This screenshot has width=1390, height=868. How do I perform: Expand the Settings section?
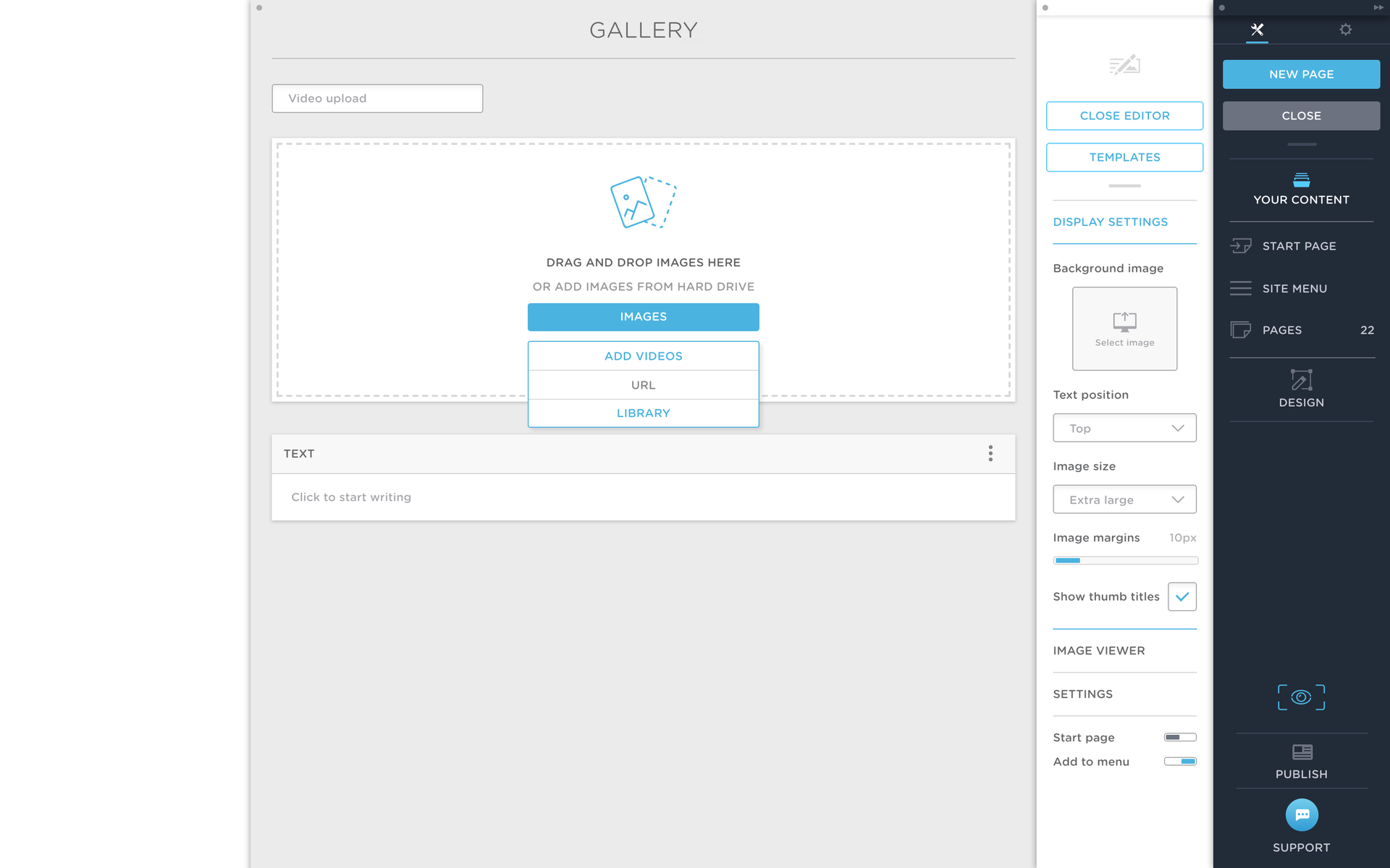coord(1124,694)
